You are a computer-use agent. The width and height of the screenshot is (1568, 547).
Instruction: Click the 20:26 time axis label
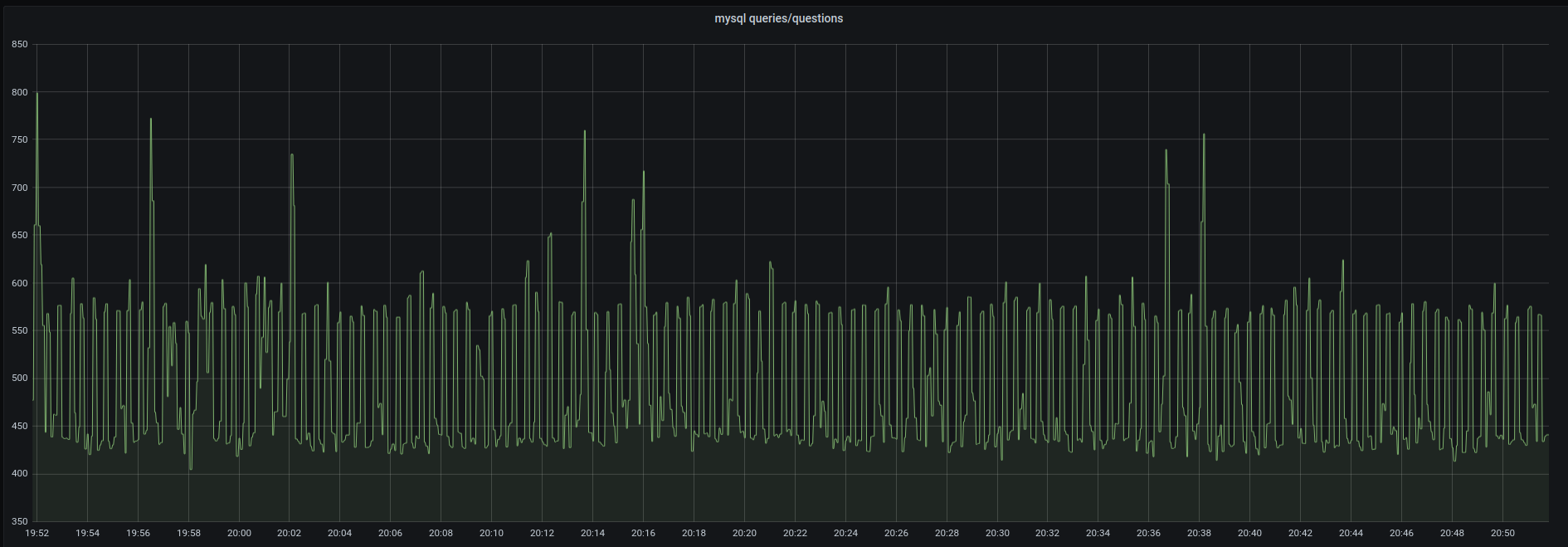coord(896,533)
